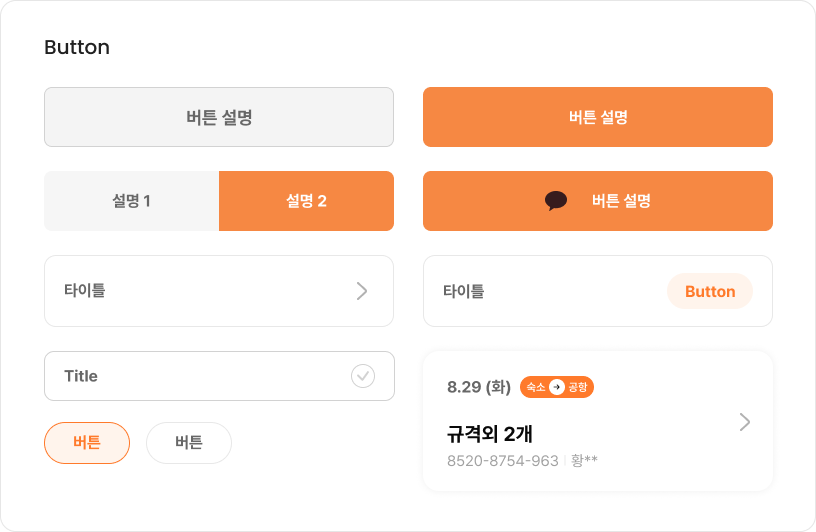816x532 pixels.
Task: Click the light-orange Button pill
Action: point(710,292)
